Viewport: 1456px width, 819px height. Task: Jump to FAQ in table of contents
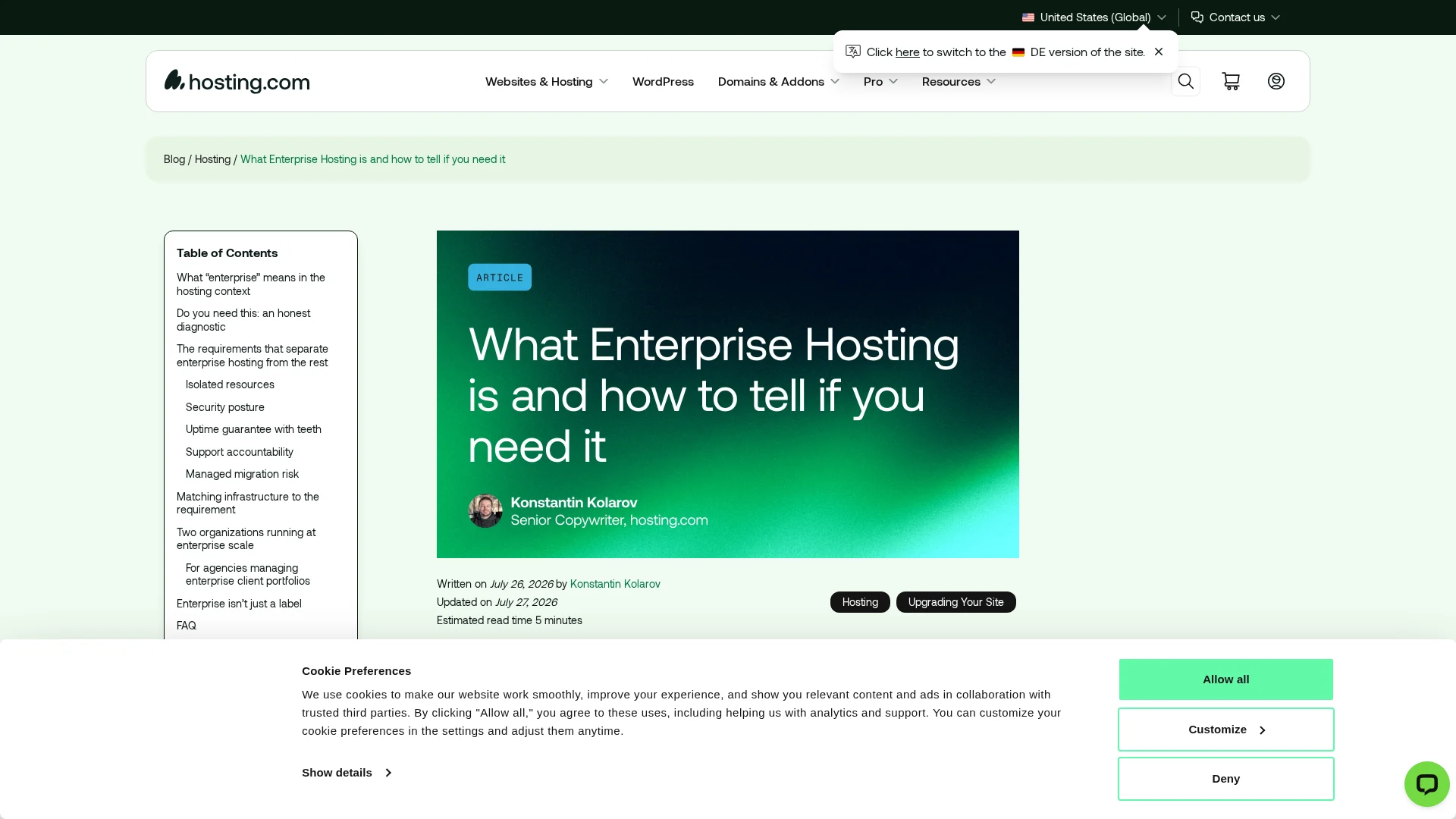(187, 626)
